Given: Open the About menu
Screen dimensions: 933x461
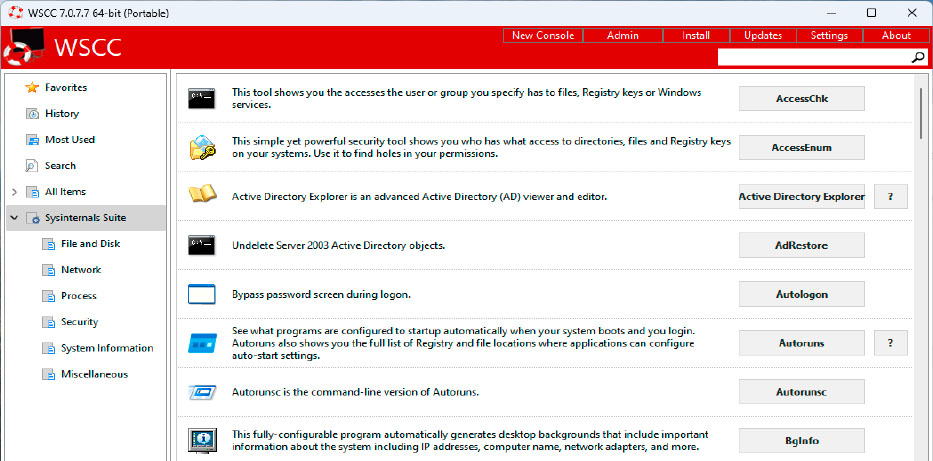Looking at the screenshot, I should click(896, 35).
